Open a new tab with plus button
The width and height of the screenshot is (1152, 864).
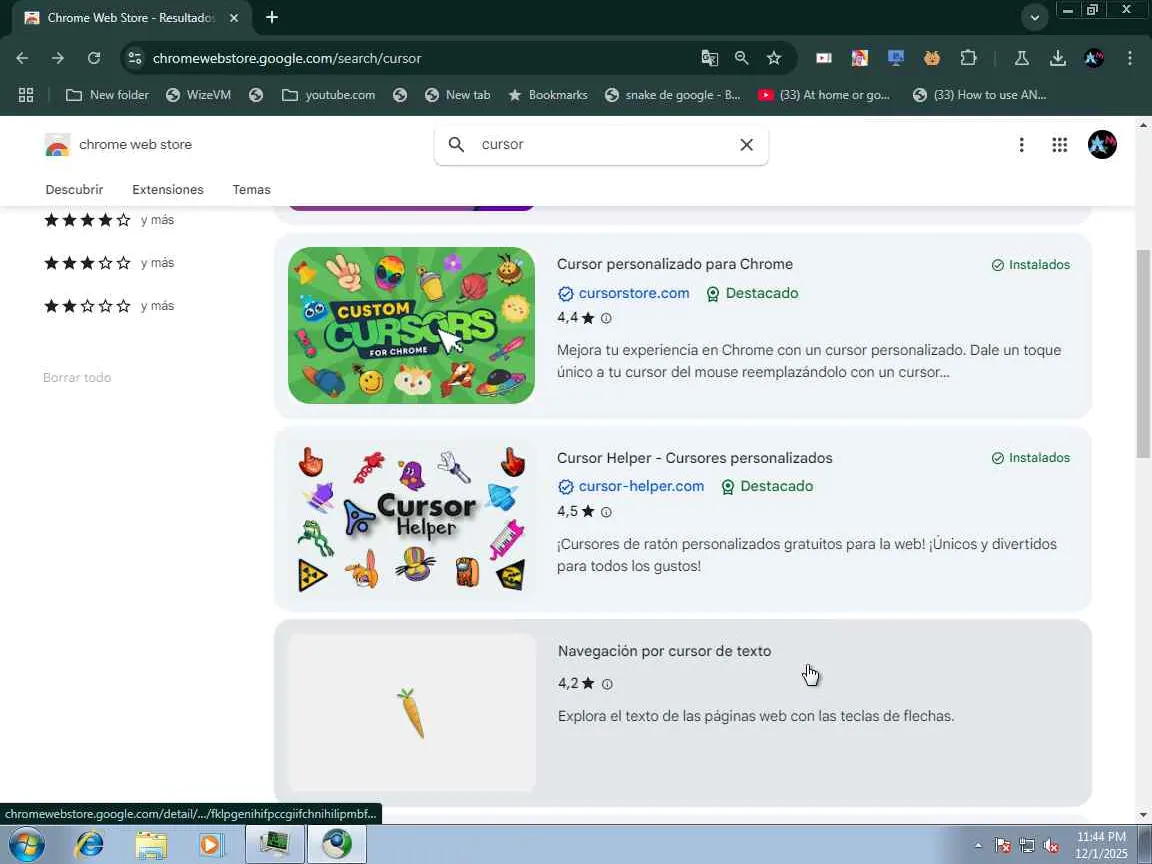click(272, 17)
